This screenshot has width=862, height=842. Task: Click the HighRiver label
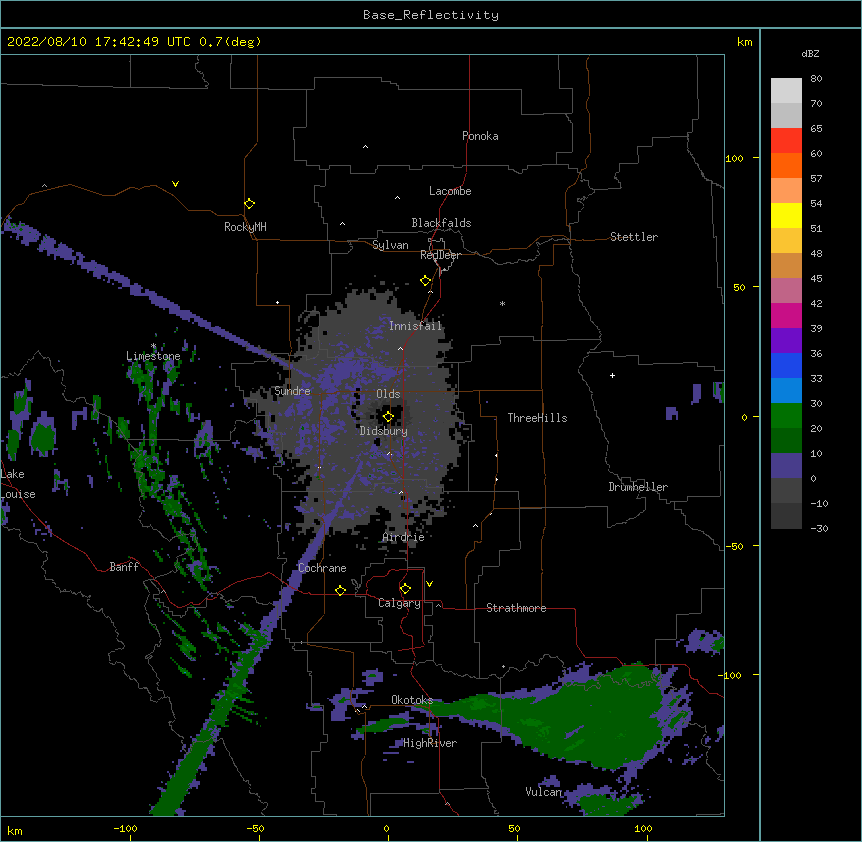(430, 743)
